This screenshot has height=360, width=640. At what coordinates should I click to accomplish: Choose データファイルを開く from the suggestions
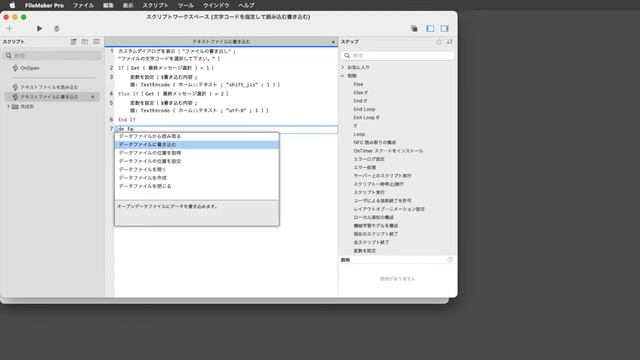coord(197,169)
